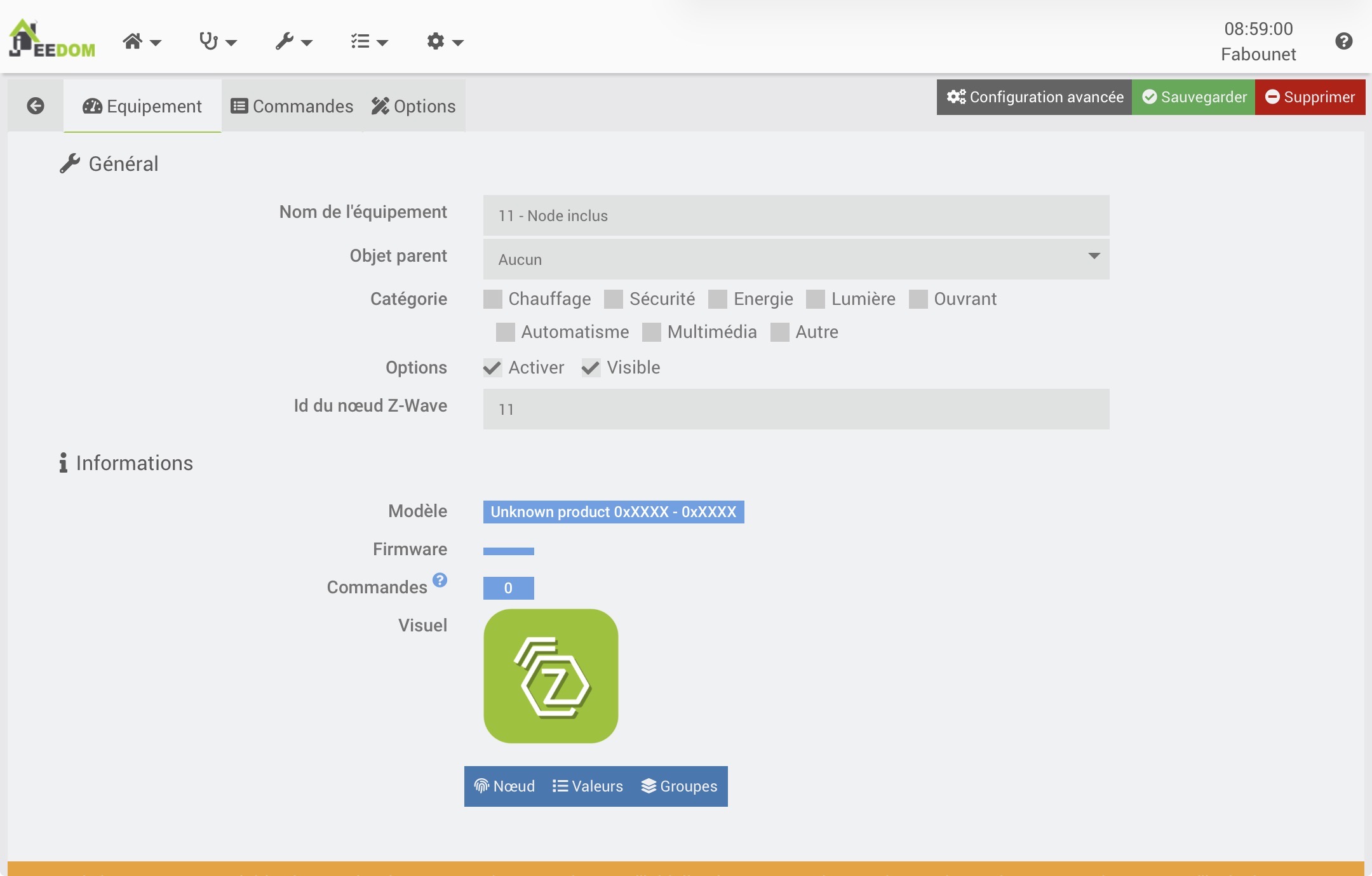The width and height of the screenshot is (1372, 876).
Task: Click the help question mark icon
Action: (x=1343, y=41)
